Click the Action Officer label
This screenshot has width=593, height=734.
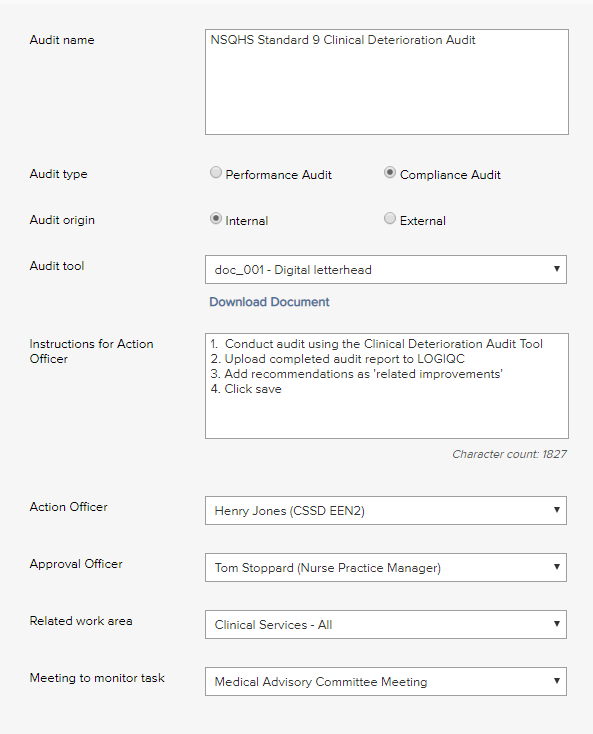click(x=68, y=507)
